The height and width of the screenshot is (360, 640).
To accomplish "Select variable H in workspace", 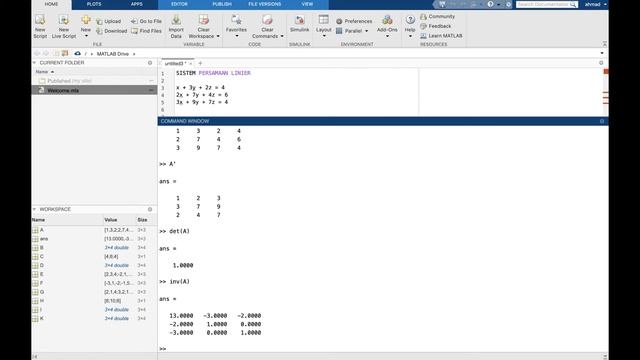I will pos(94,301).
